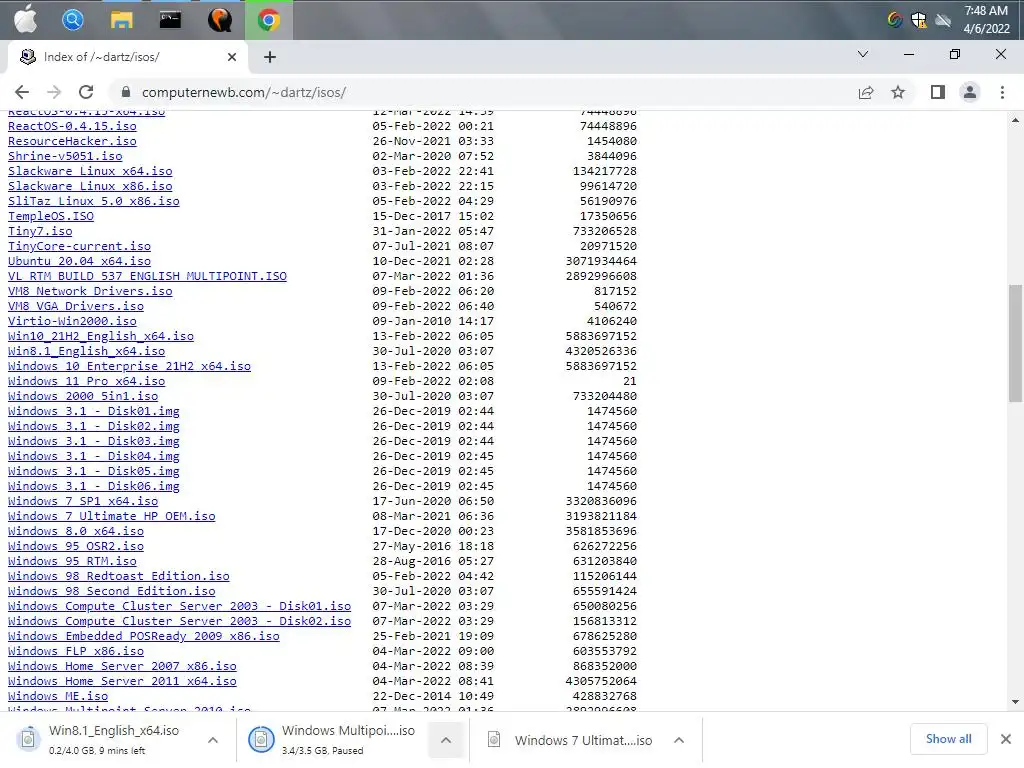Click the paused Windows Multipoint download item

click(333, 739)
